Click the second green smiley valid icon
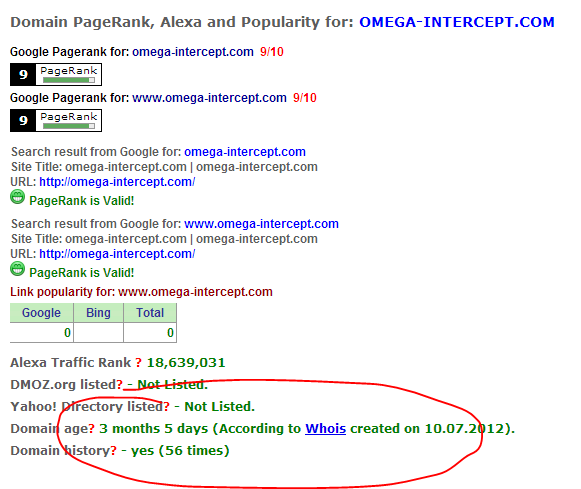581x489 pixels. 17,269
